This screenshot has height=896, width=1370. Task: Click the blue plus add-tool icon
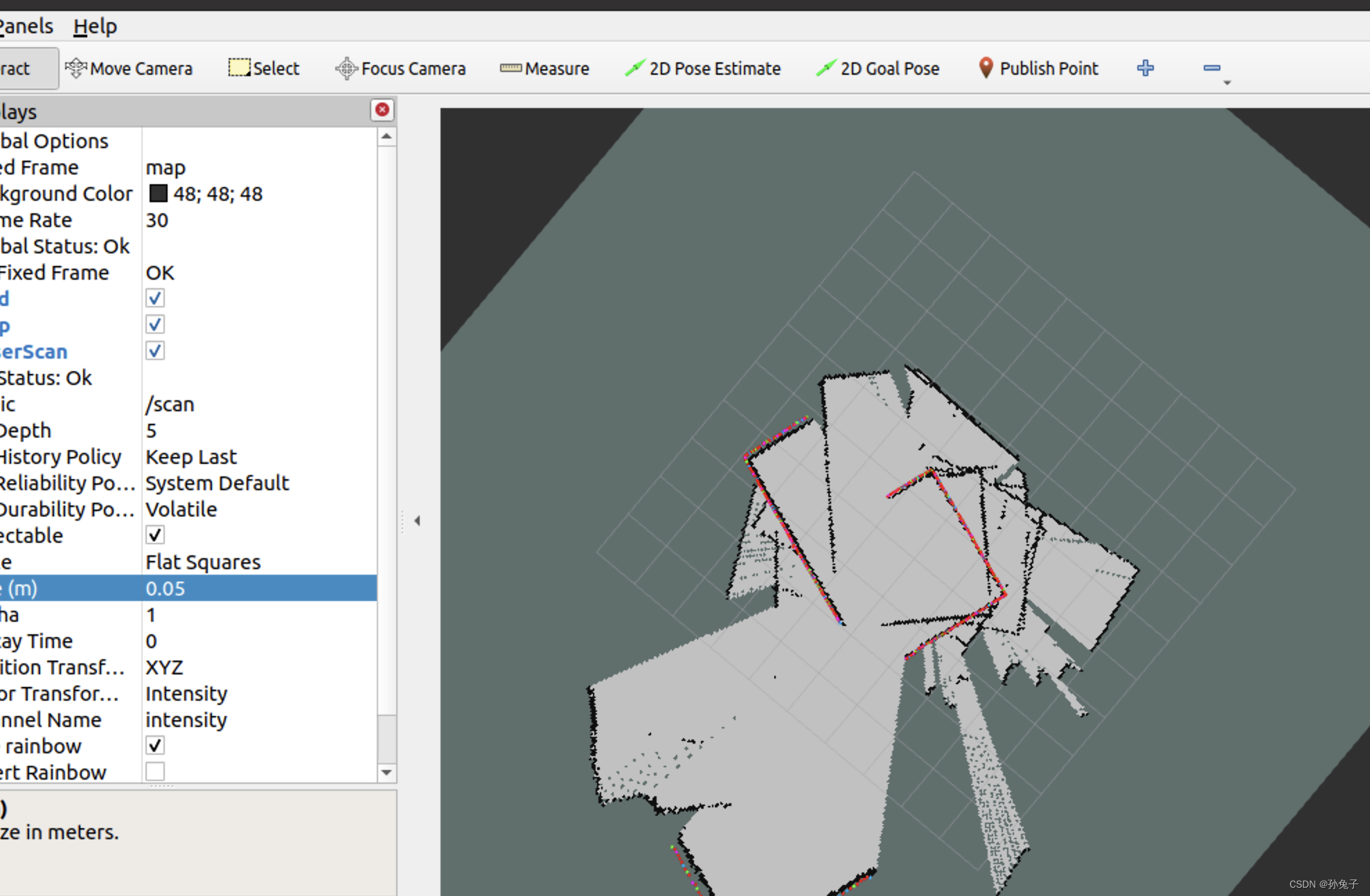(x=1145, y=68)
